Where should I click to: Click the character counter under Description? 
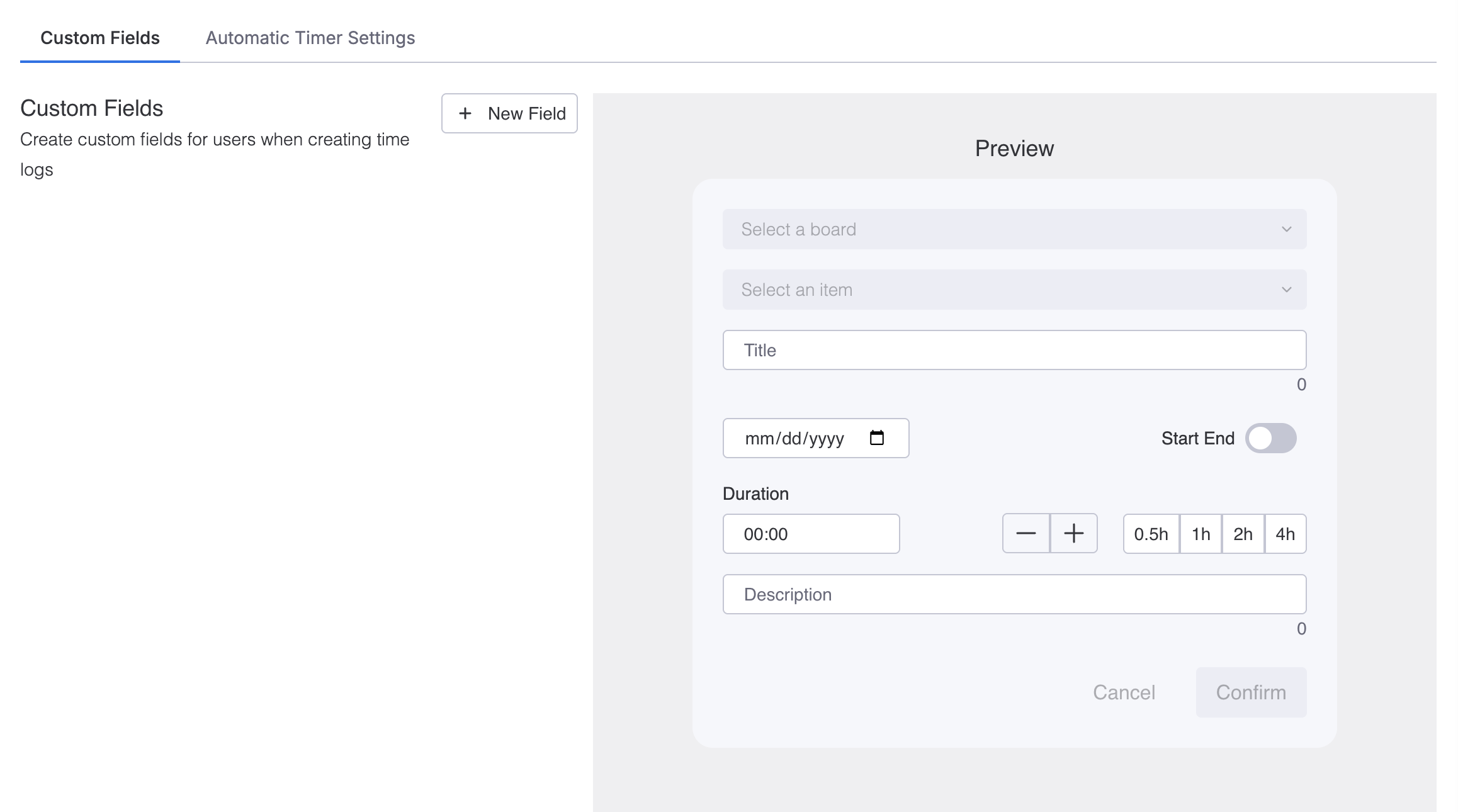tap(1301, 629)
